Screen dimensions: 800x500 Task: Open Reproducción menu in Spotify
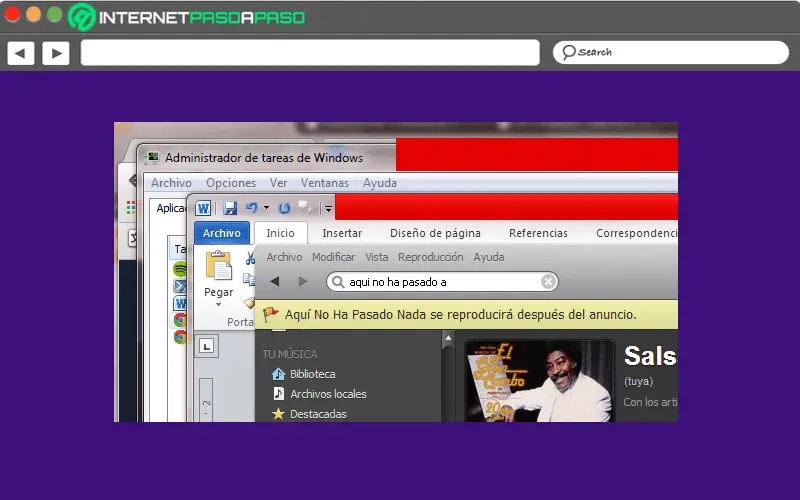coord(431,257)
